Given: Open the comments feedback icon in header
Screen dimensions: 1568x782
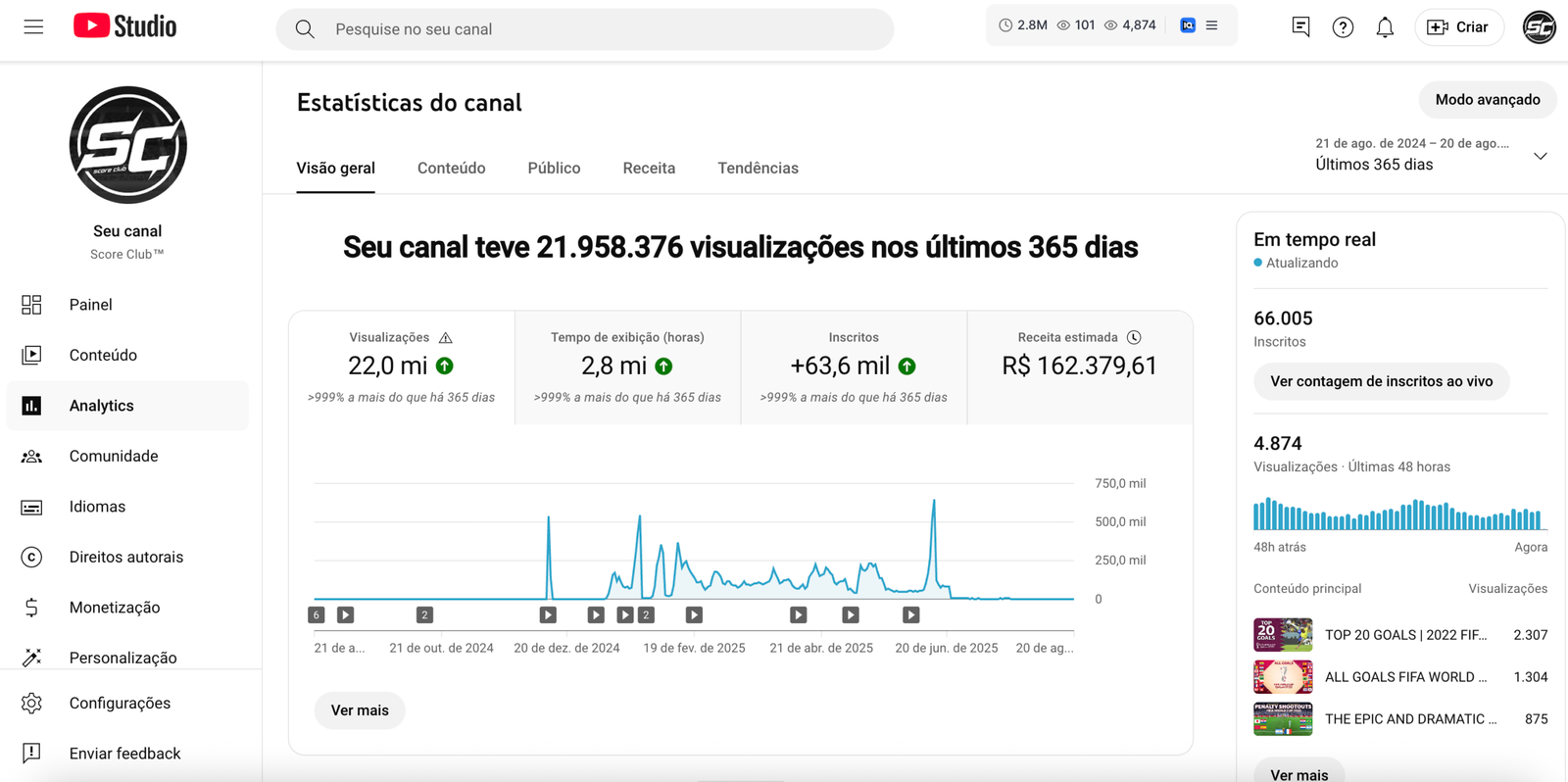Looking at the screenshot, I should click(x=1300, y=27).
